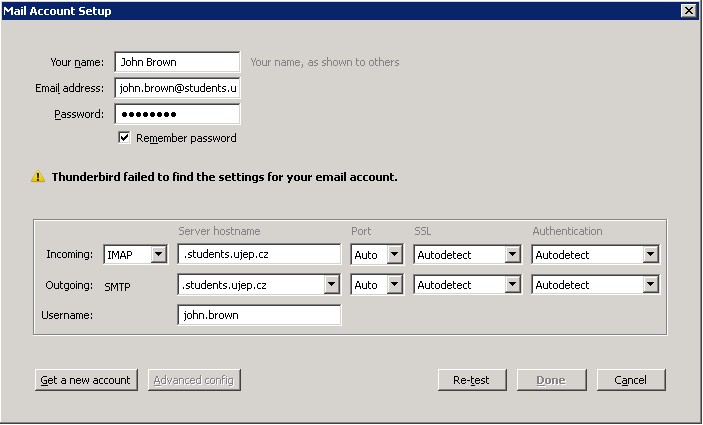Close the Mail Account Setup dialog
703x425 pixels.
pyautogui.click(x=688, y=10)
